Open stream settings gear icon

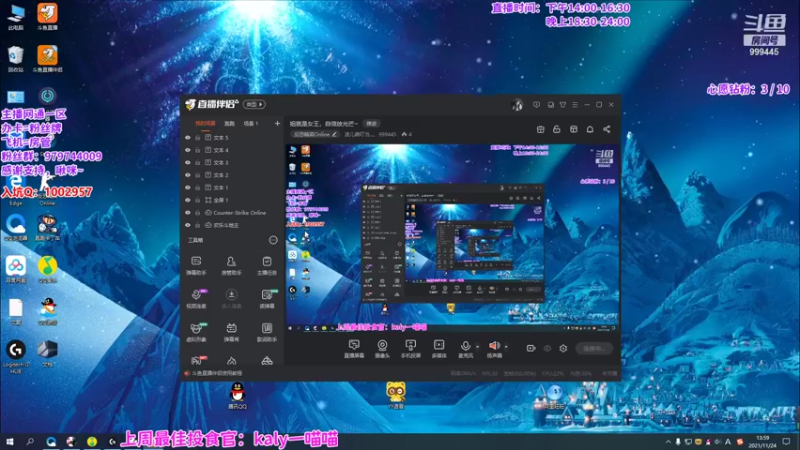563,348
